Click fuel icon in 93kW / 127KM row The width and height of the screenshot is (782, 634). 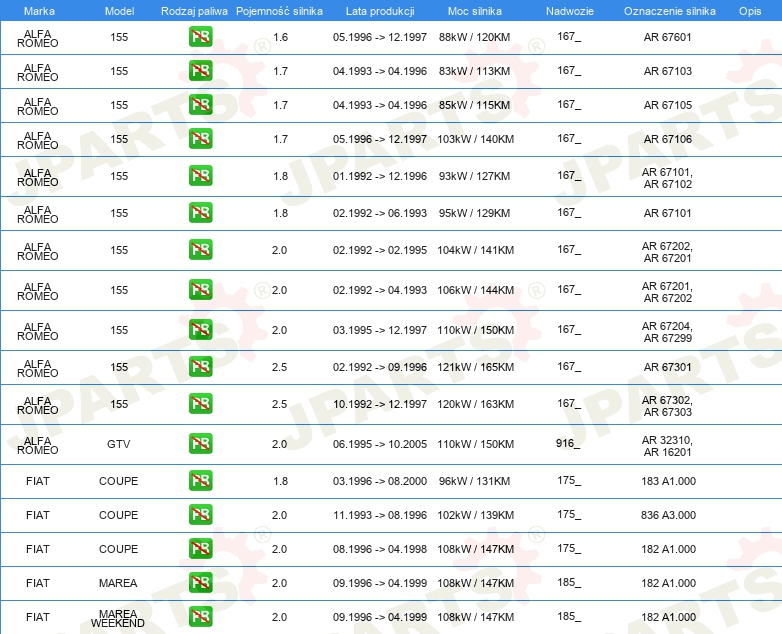[x=200, y=176]
